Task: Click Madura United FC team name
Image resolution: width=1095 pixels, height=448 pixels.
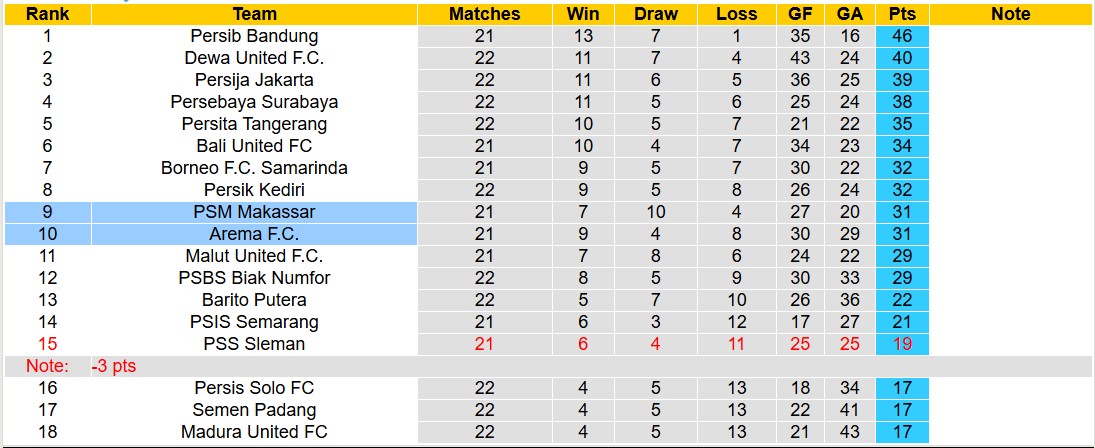Action: [x=254, y=432]
